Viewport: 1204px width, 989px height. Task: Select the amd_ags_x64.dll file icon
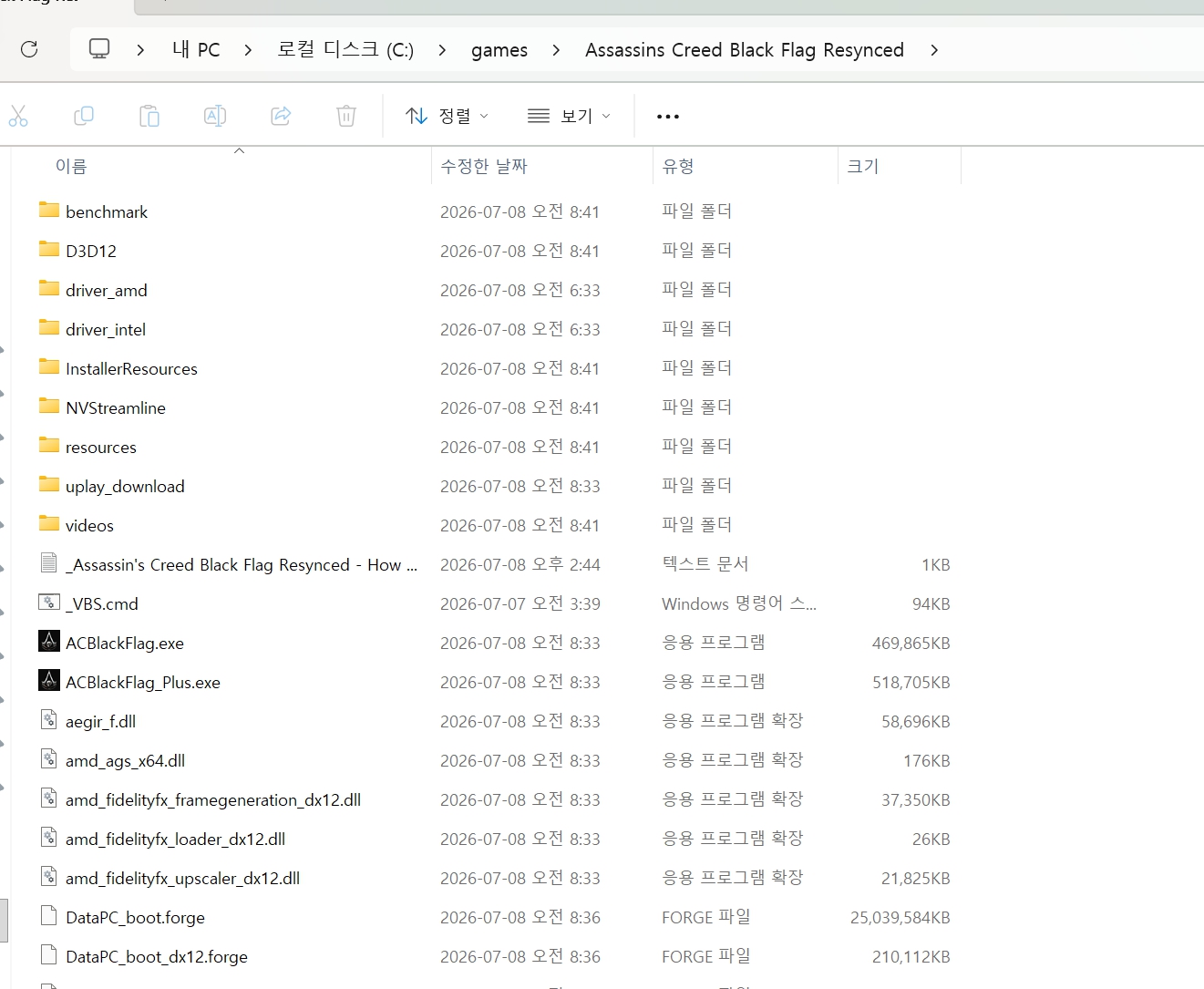pyautogui.click(x=49, y=759)
